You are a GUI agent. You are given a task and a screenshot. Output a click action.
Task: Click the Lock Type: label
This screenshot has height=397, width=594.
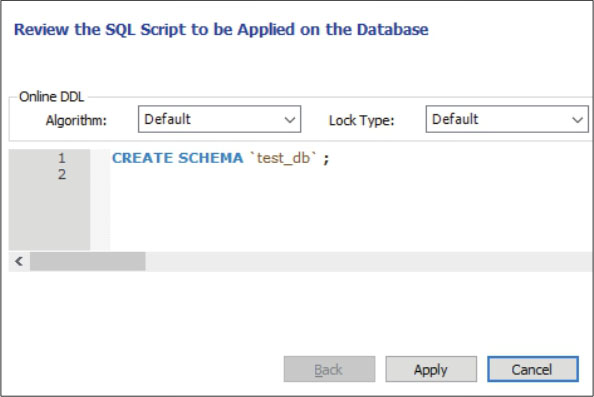(361, 120)
